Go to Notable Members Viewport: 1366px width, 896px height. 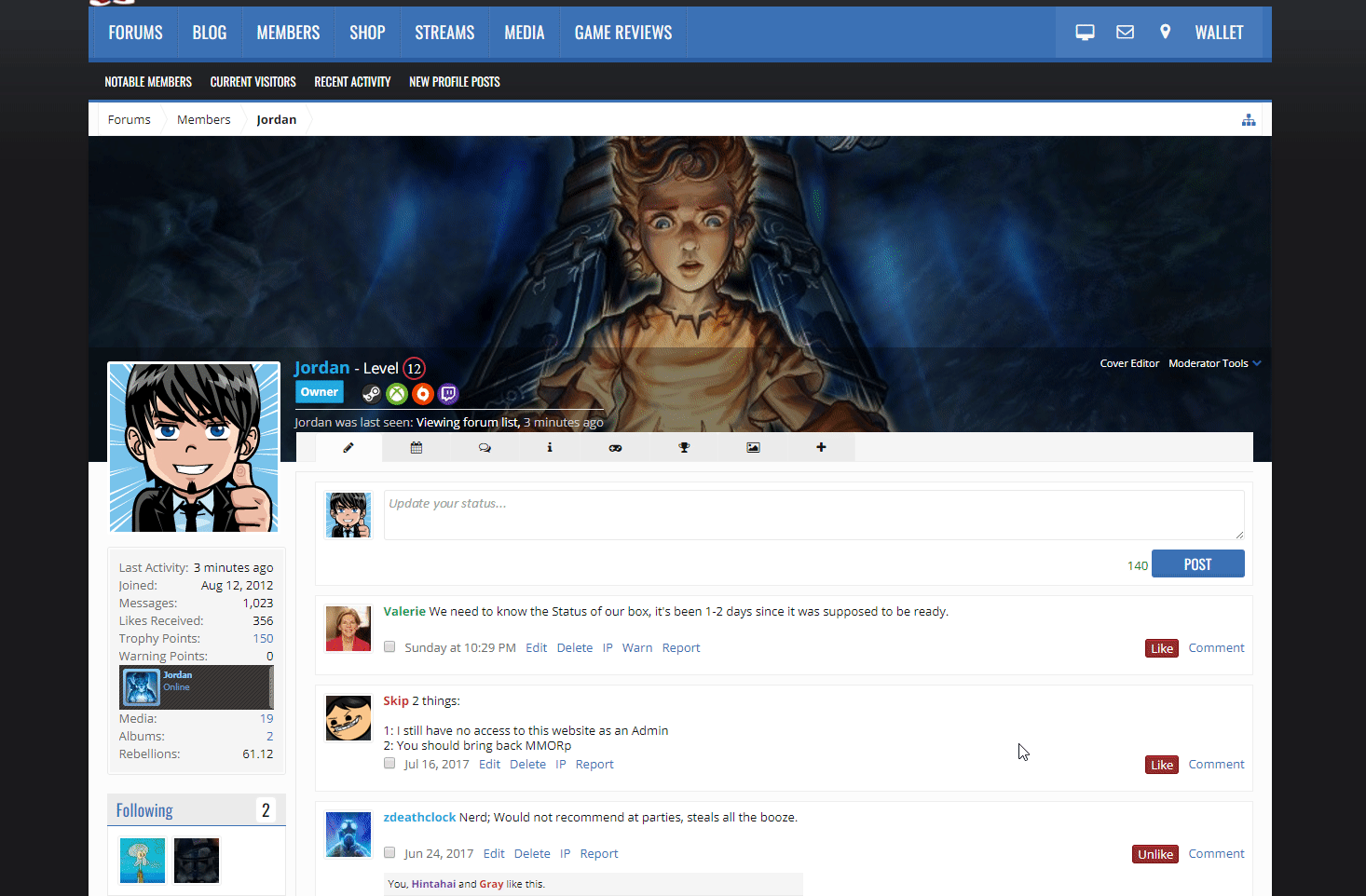point(148,82)
